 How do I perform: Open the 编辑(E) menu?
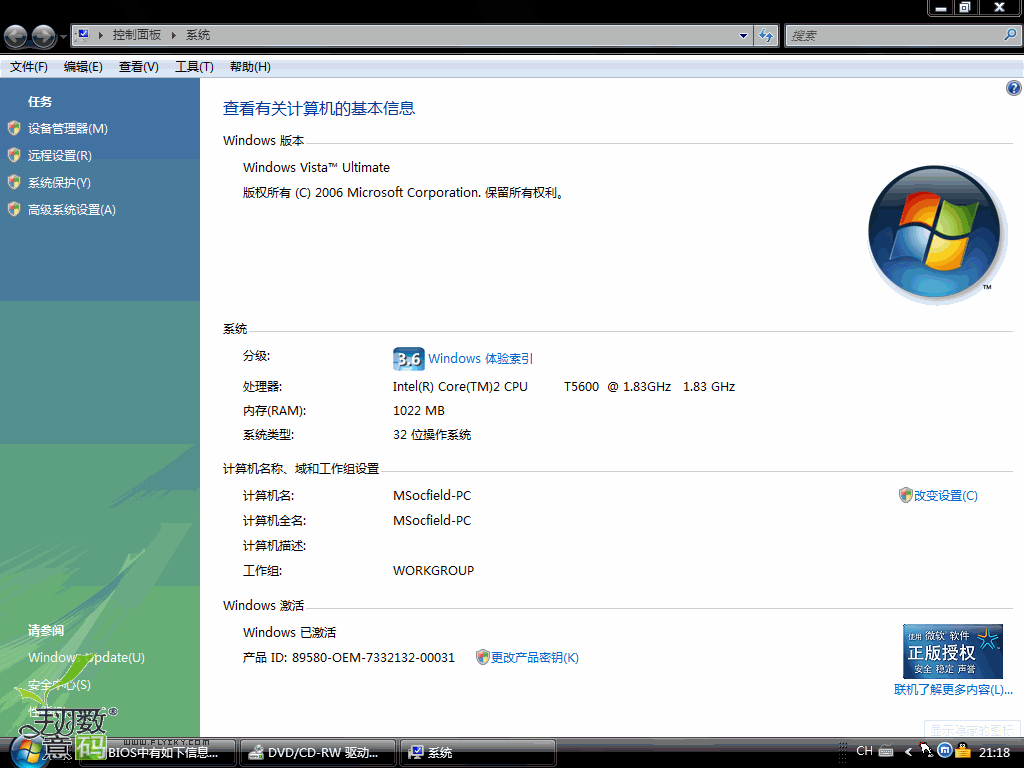83,67
